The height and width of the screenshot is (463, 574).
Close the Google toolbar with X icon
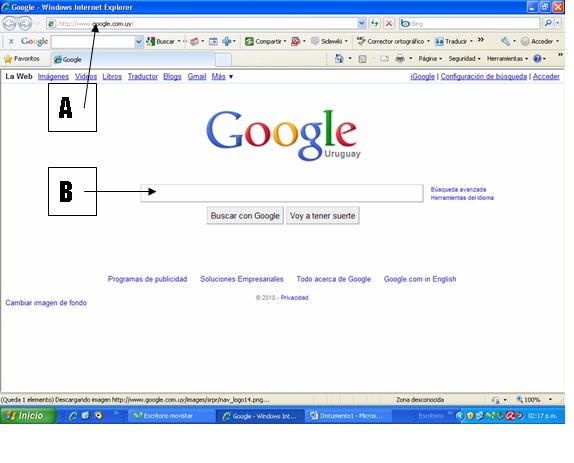(11, 41)
